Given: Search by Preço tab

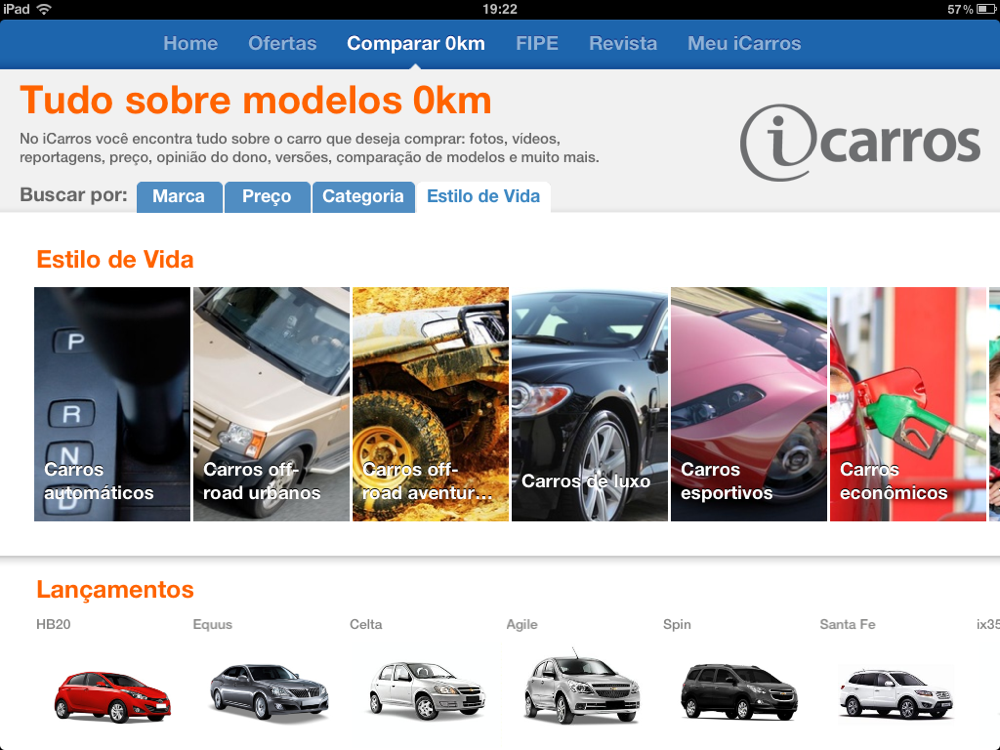Looking at the screenshot, I should tap(267, 196).
